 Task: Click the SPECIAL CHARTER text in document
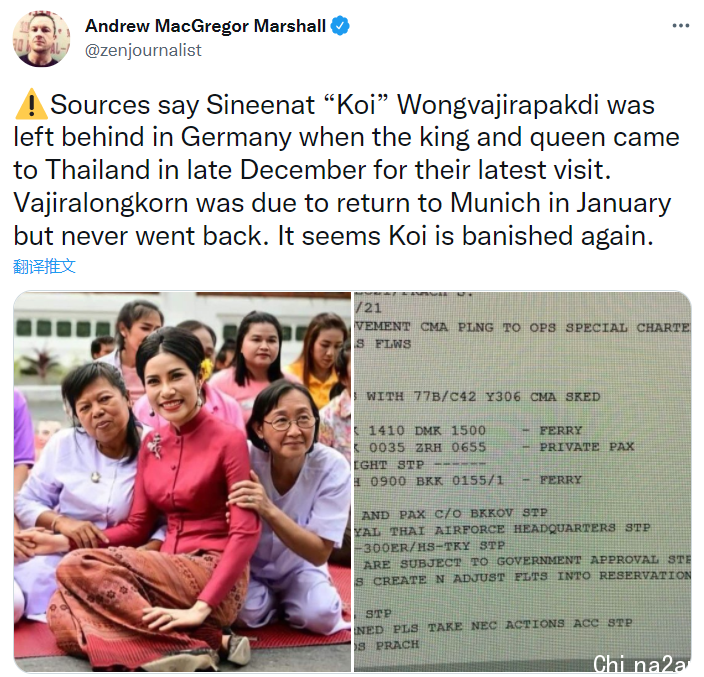(628, 328)
